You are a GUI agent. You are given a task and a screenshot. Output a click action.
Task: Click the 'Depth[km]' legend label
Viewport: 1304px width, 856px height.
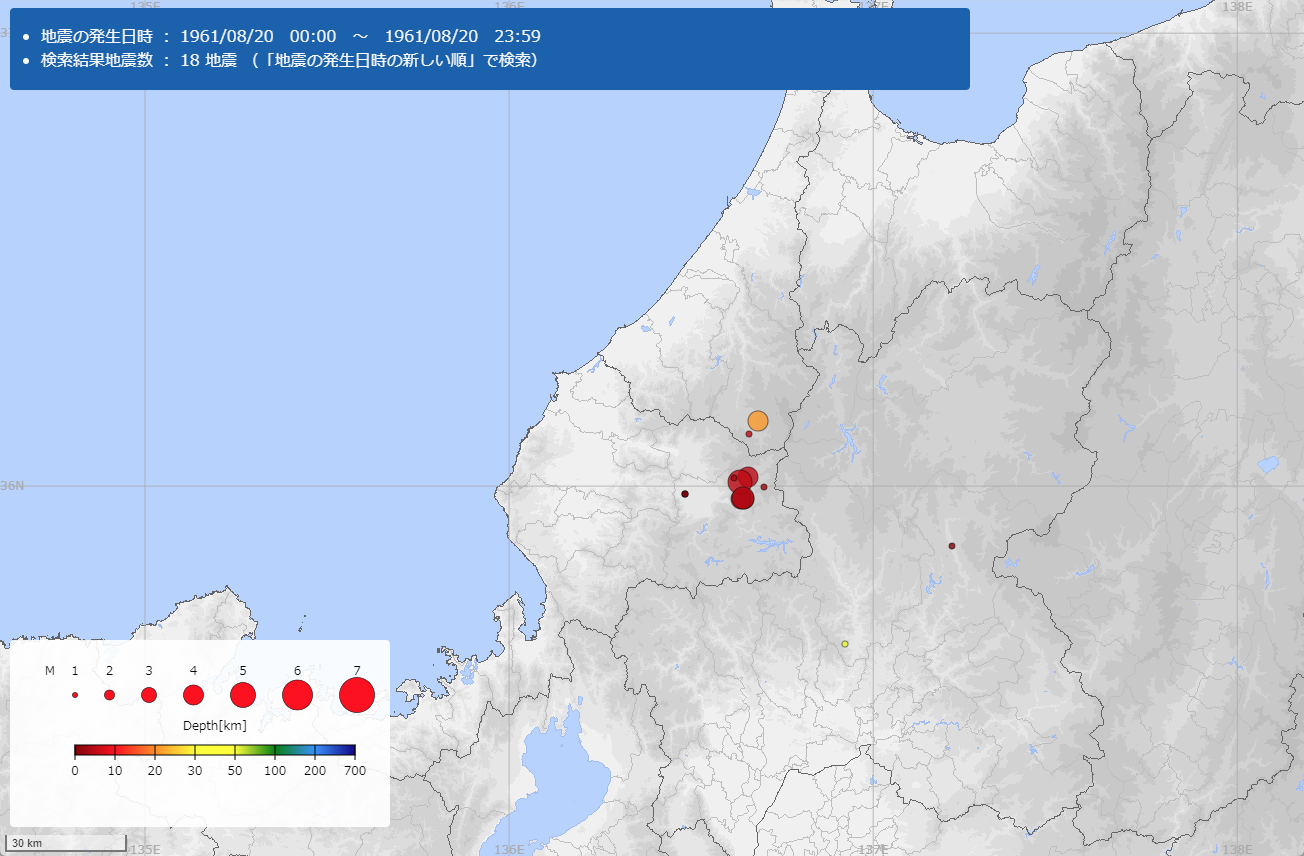click(x=215, y=725)
